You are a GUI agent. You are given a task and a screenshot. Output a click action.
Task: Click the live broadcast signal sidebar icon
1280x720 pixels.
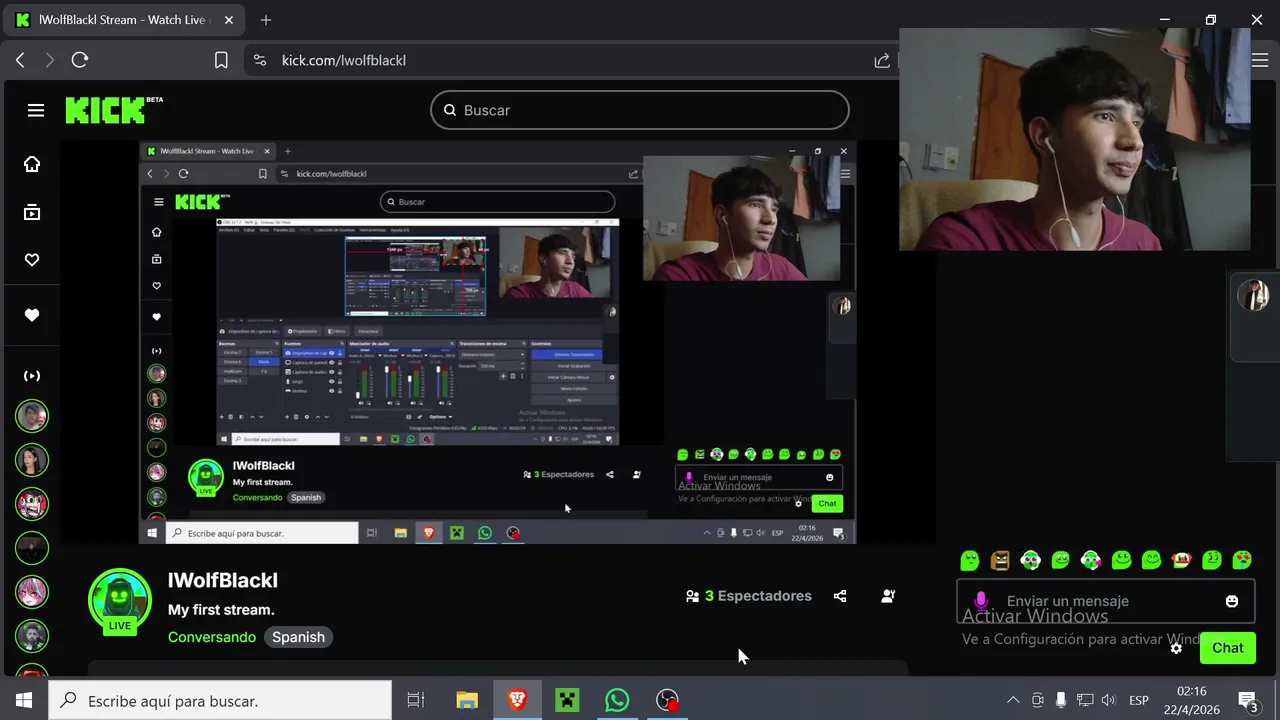coord(32,376)
